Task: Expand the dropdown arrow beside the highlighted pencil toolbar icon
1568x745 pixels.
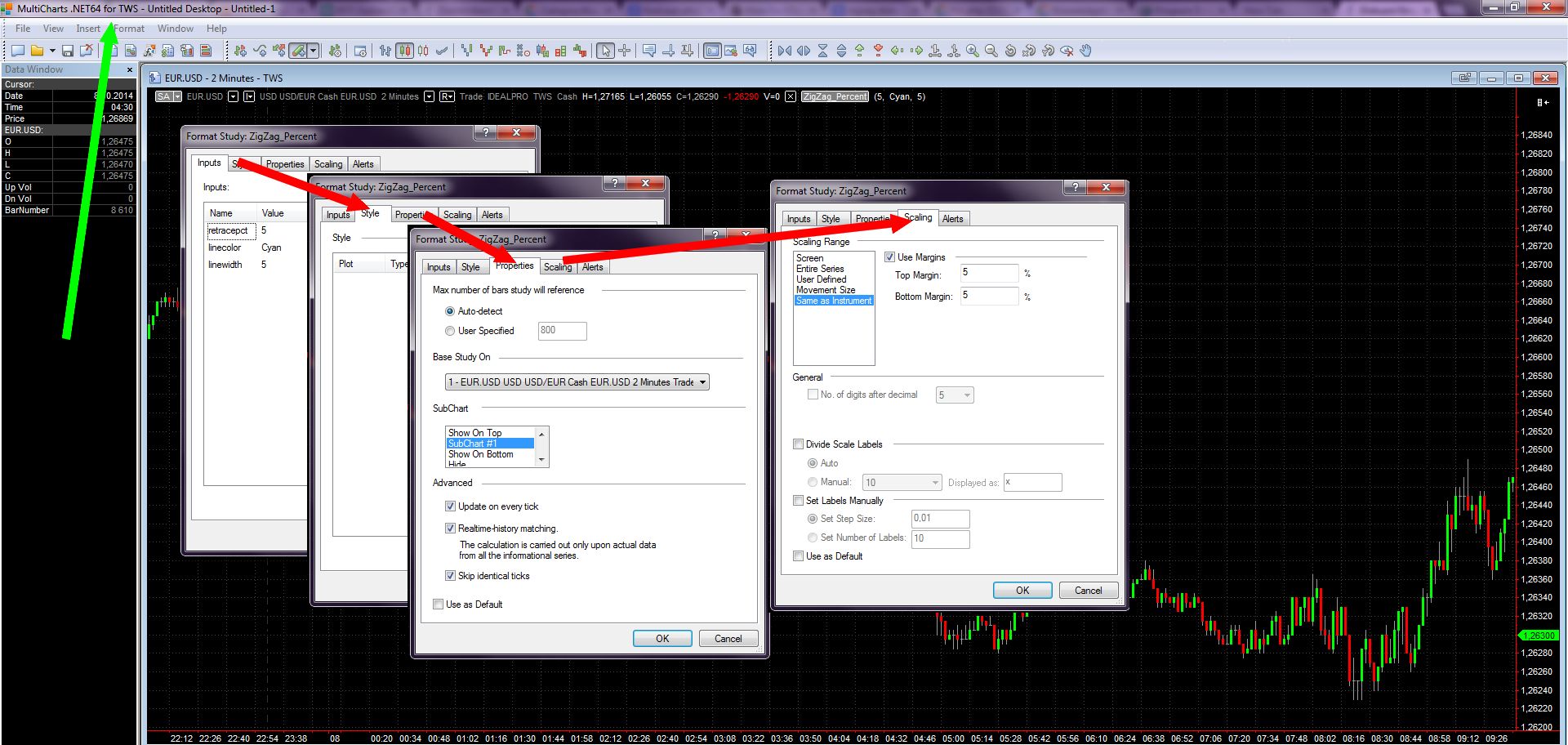Action: (313, 51)
